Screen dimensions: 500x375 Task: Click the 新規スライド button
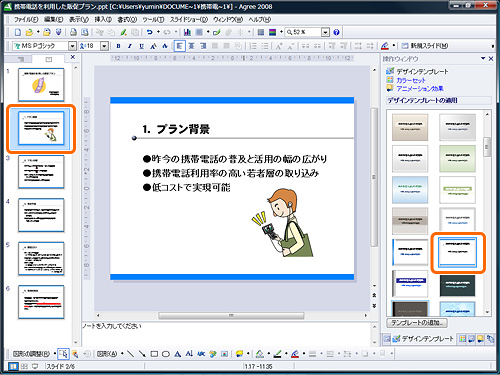(425, 46)
